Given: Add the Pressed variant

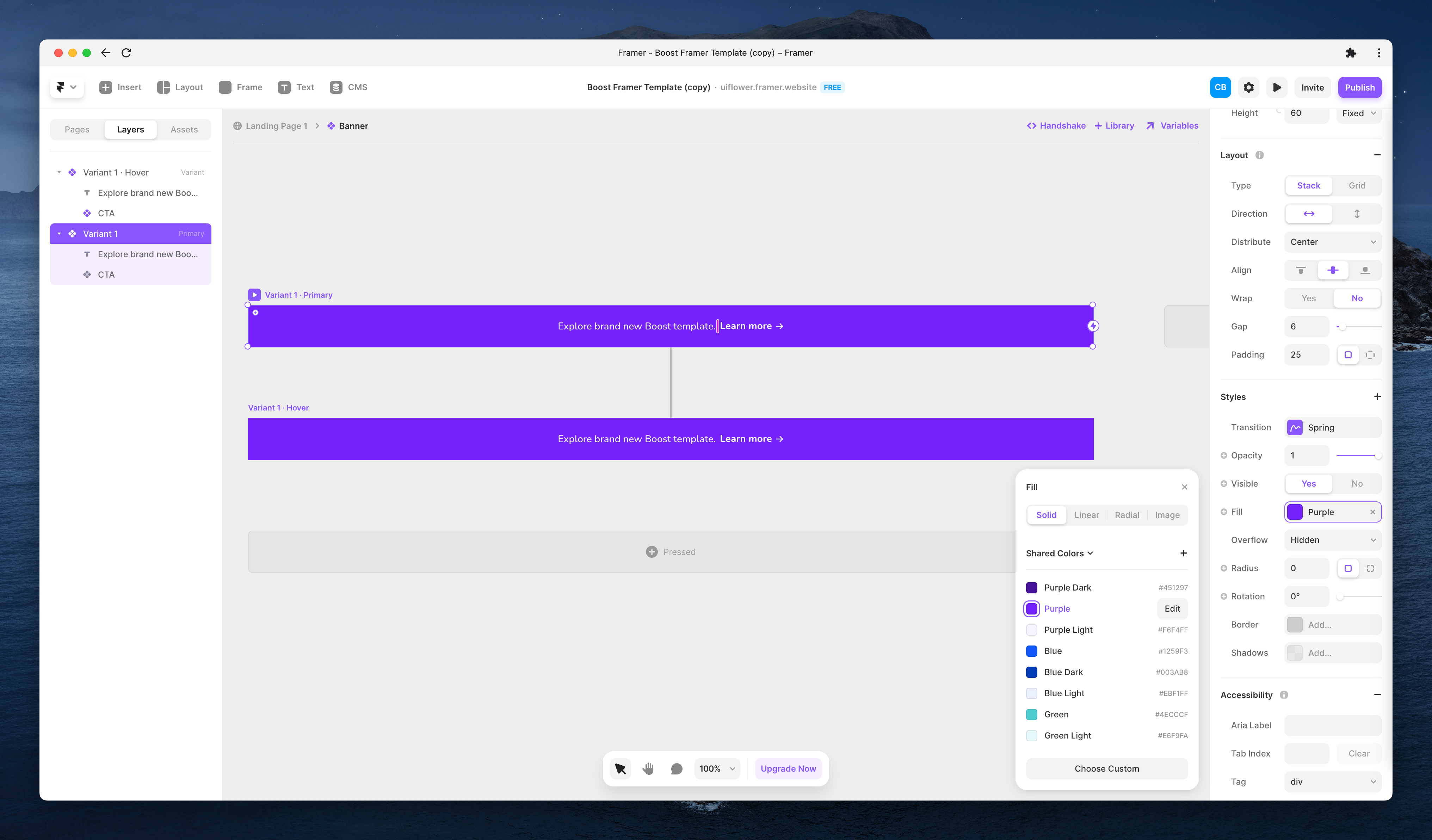Looking at the screenshot, I should (x=671, y=552).
